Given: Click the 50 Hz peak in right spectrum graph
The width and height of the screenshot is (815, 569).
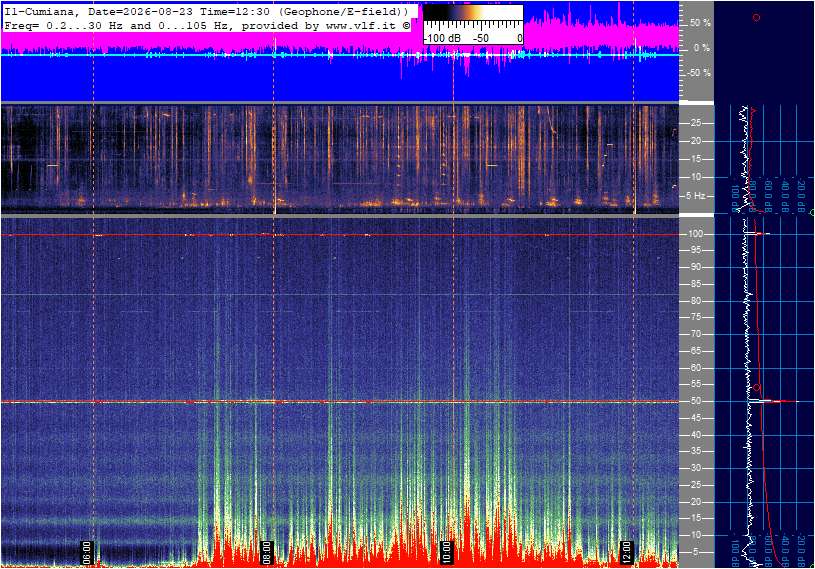Looking at the screenshot, I should click(x=773, y=401).
